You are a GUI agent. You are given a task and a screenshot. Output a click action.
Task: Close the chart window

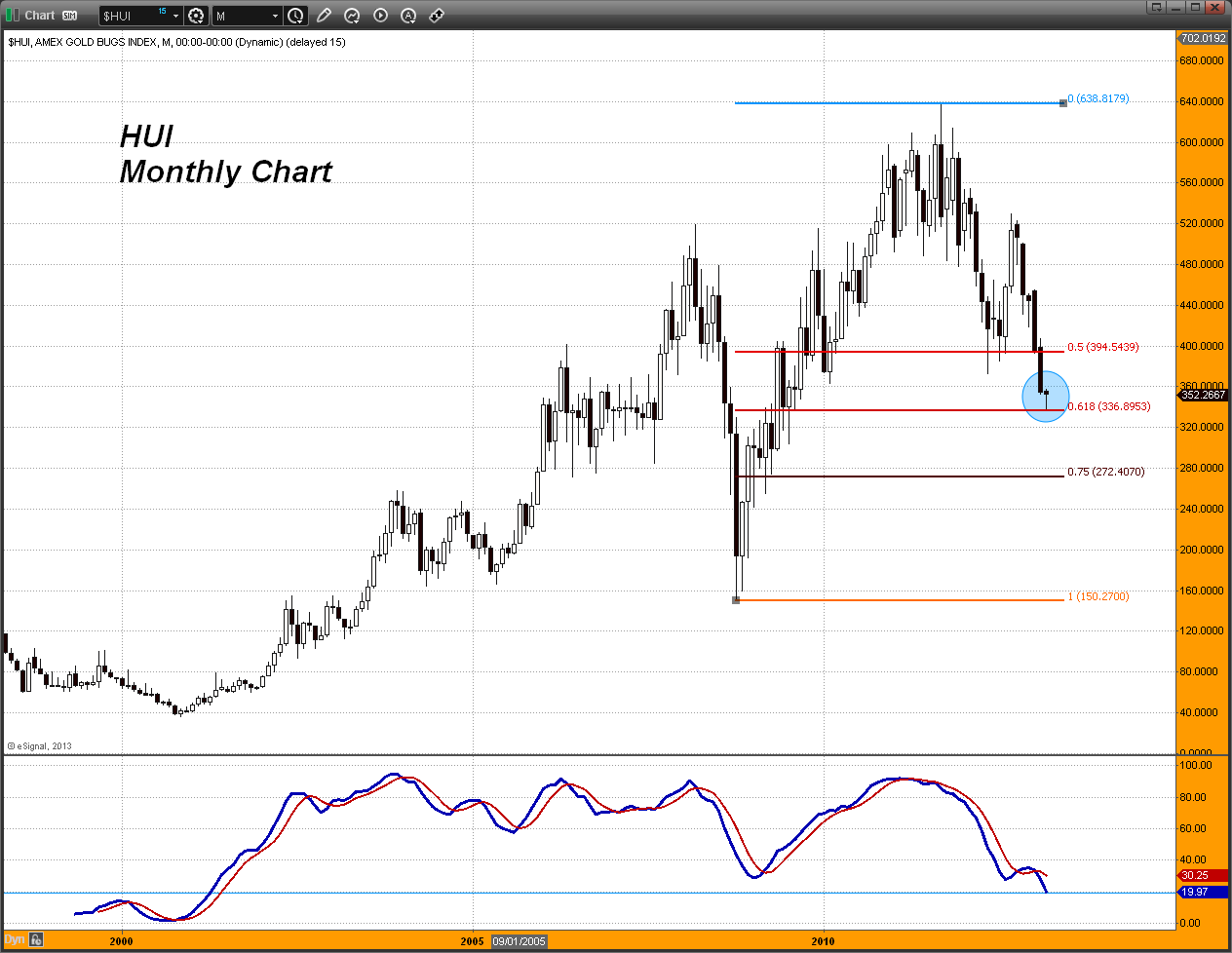point(1214,8)
